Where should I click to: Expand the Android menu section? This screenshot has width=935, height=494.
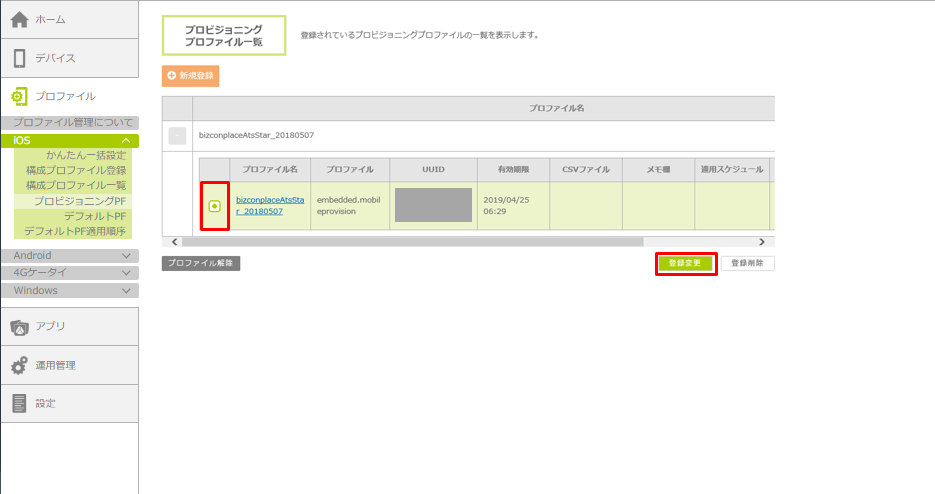[x=125, y=256]
